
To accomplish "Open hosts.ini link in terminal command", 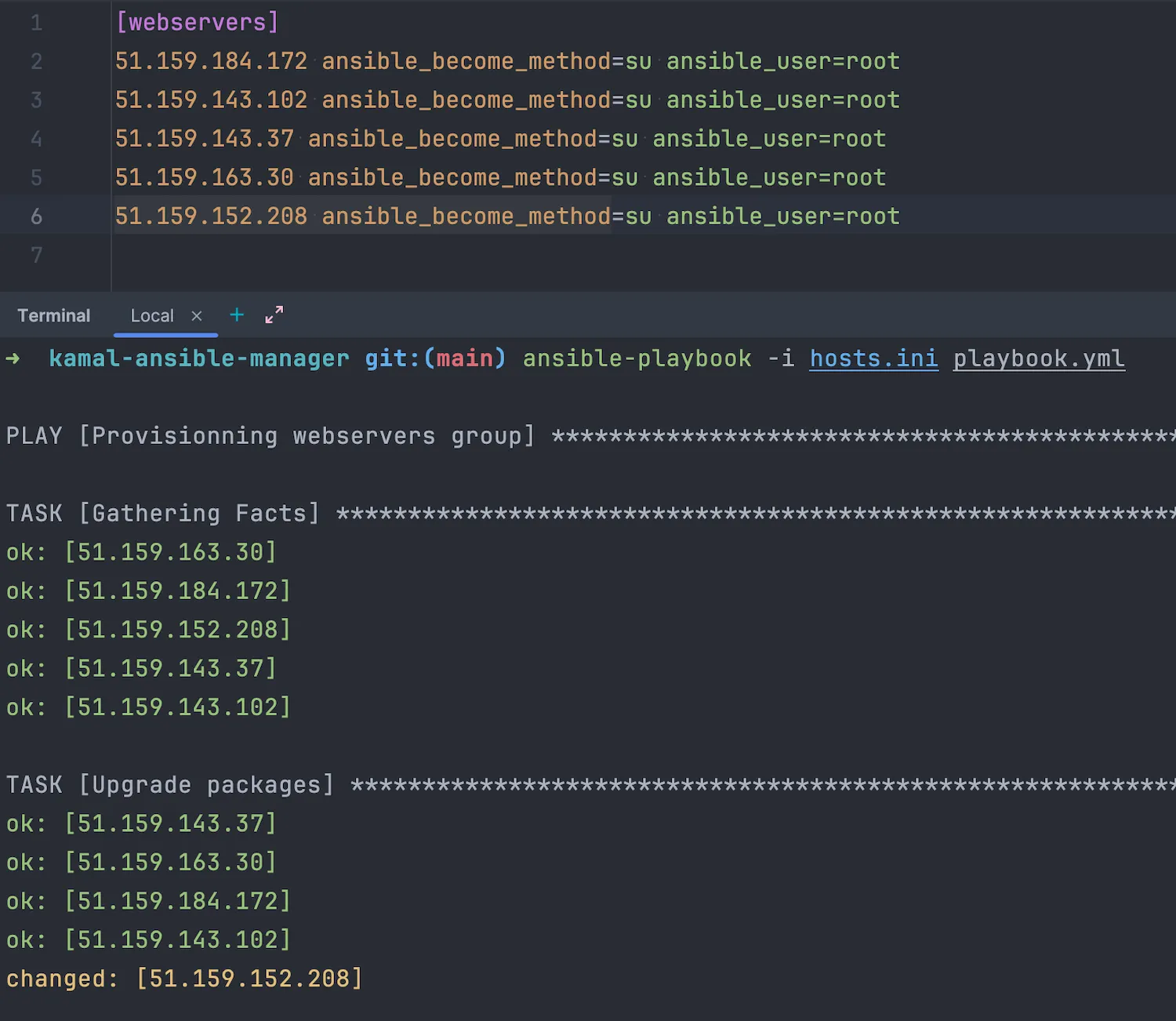I will click(874, 358).
